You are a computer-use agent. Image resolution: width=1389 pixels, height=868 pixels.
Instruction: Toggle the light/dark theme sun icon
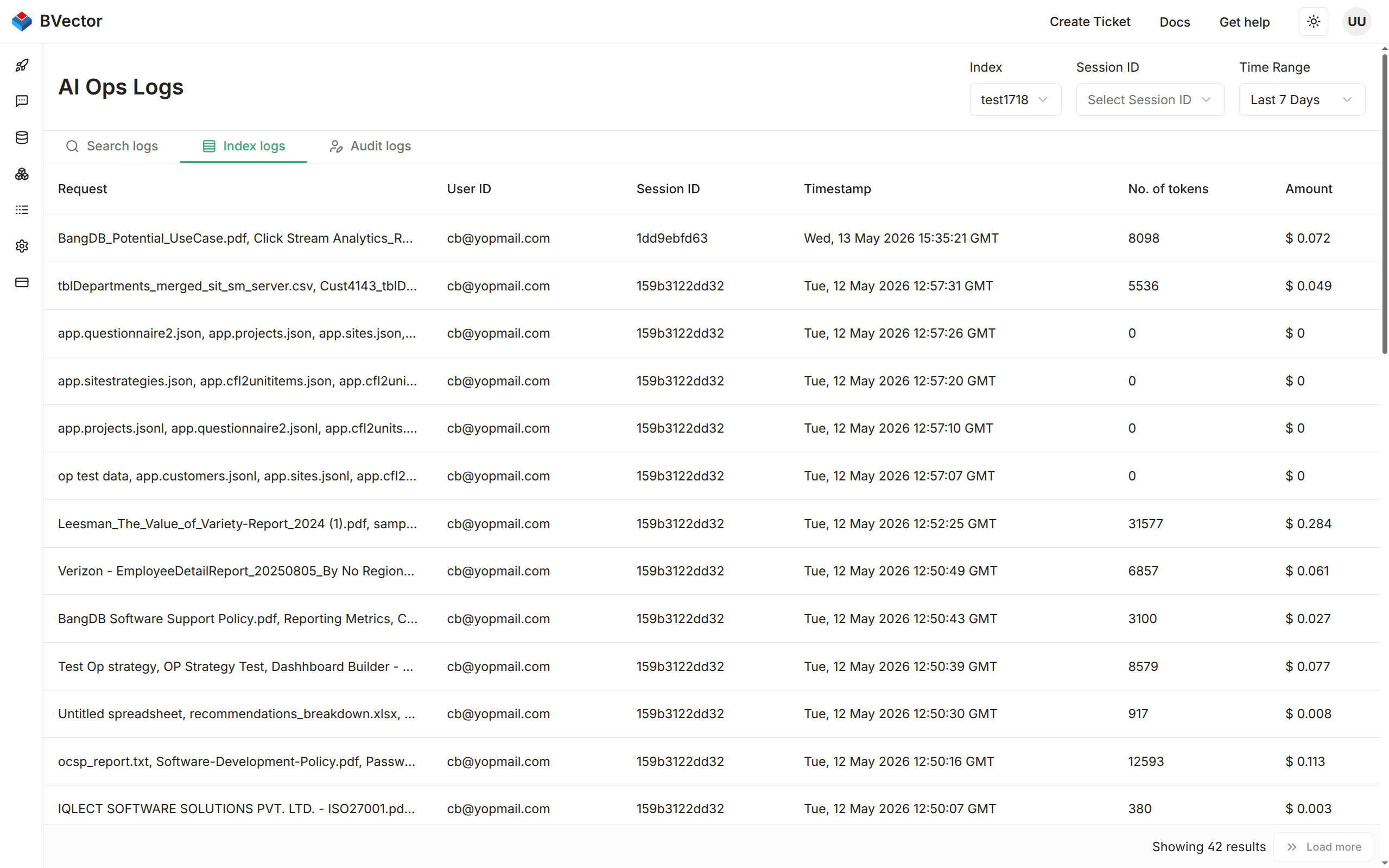point(1313,22)
